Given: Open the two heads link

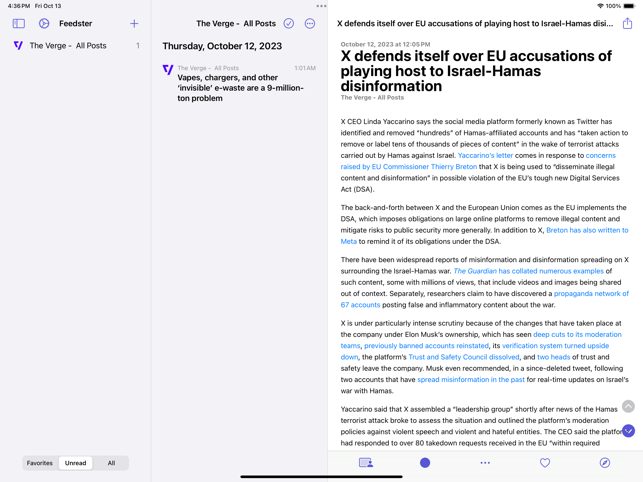Looking at the screenshot, I should tap(553, 357).
